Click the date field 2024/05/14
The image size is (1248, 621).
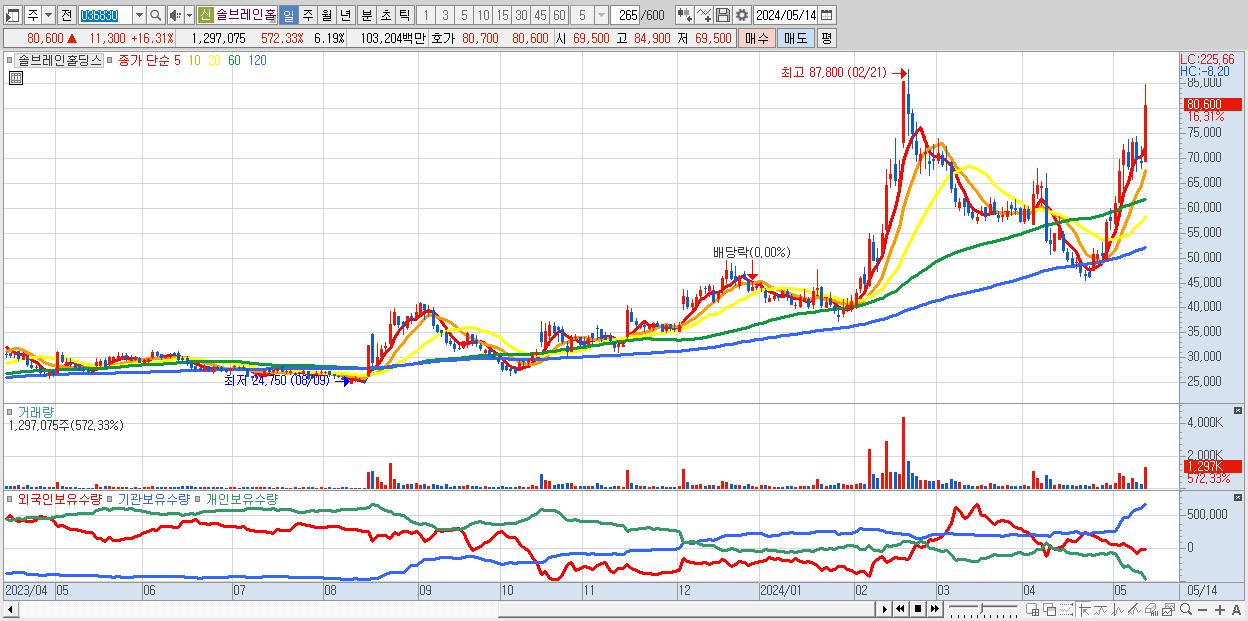[x=786, y=15]
